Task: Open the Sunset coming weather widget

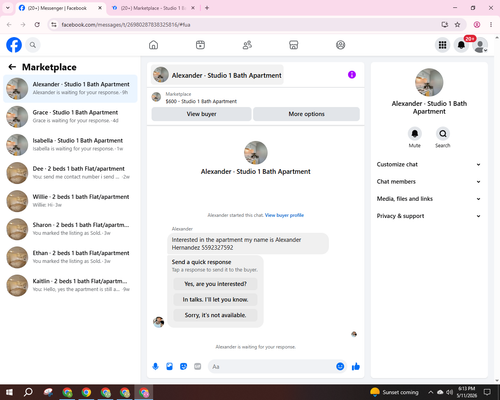Action: 394,392
